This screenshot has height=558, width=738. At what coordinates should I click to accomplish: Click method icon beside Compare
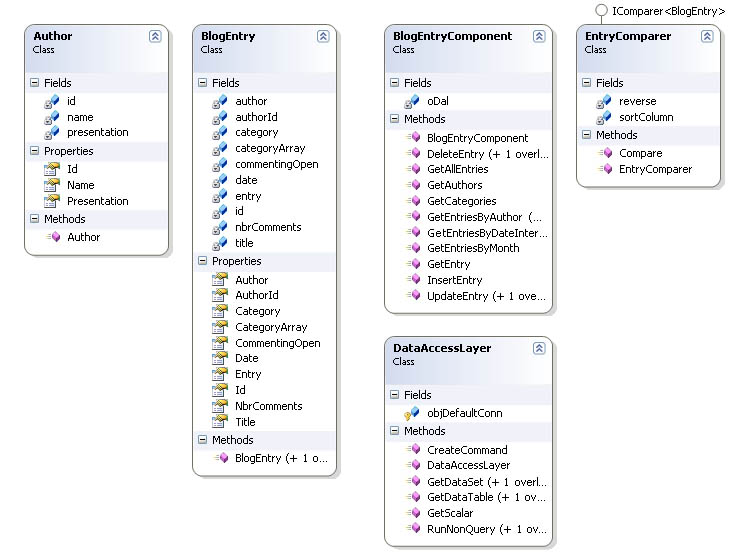pyautogui.click(x=606, y=153)
